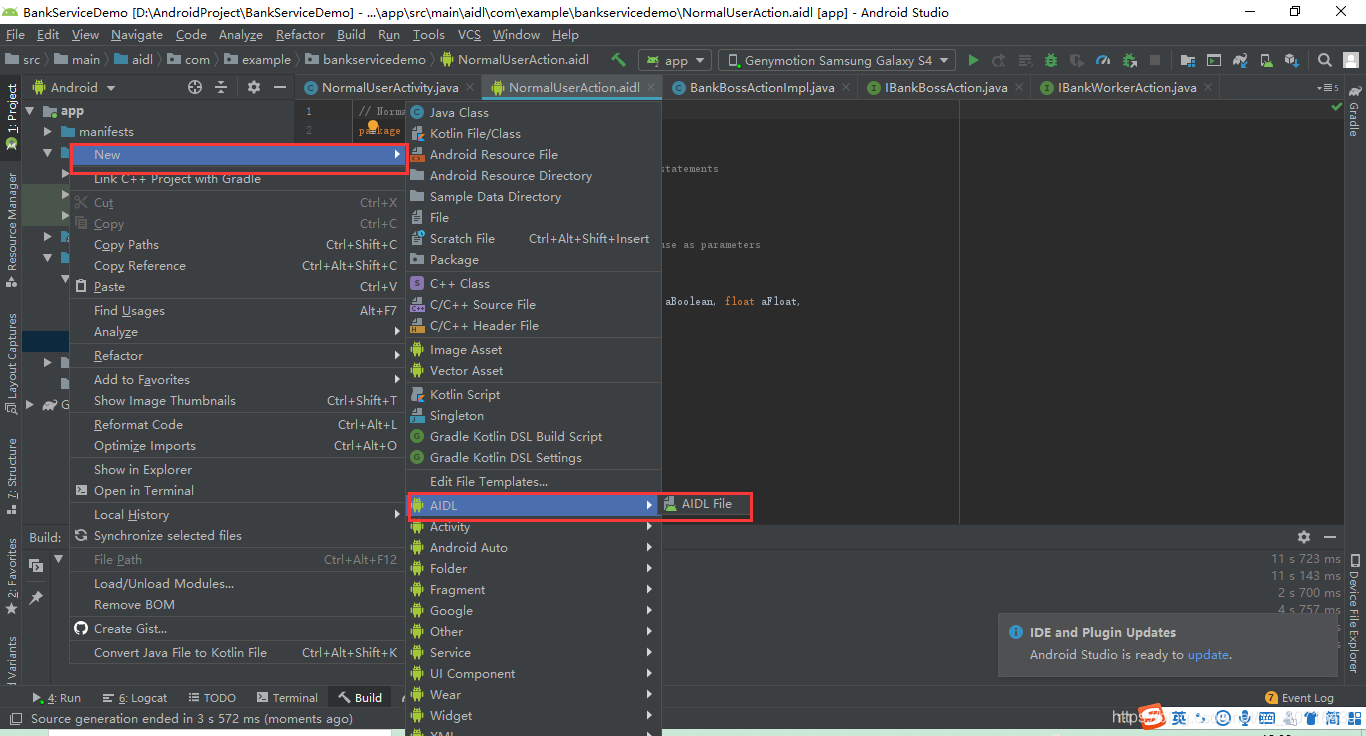Image resolution: width=1366 pixels, height=736 pixels.
Task: Expand the Service submenu
Action: [x=533, y=653]
